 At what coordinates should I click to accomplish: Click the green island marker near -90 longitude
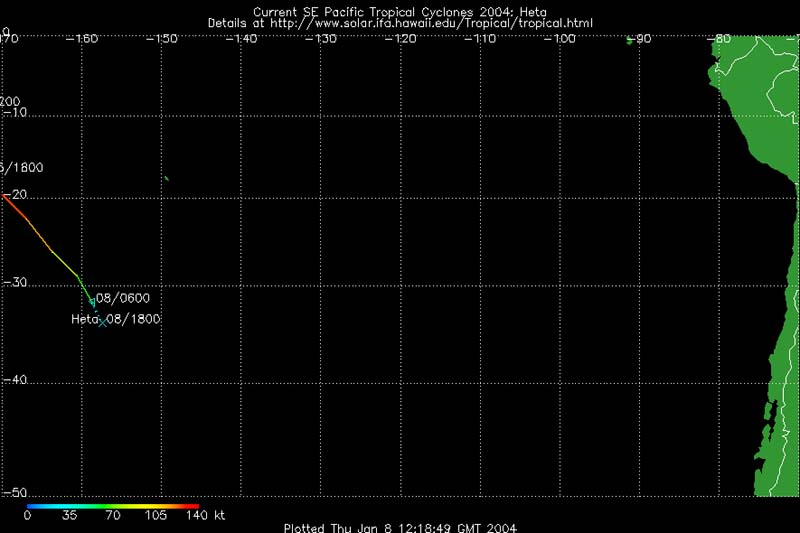click(629, 40)
